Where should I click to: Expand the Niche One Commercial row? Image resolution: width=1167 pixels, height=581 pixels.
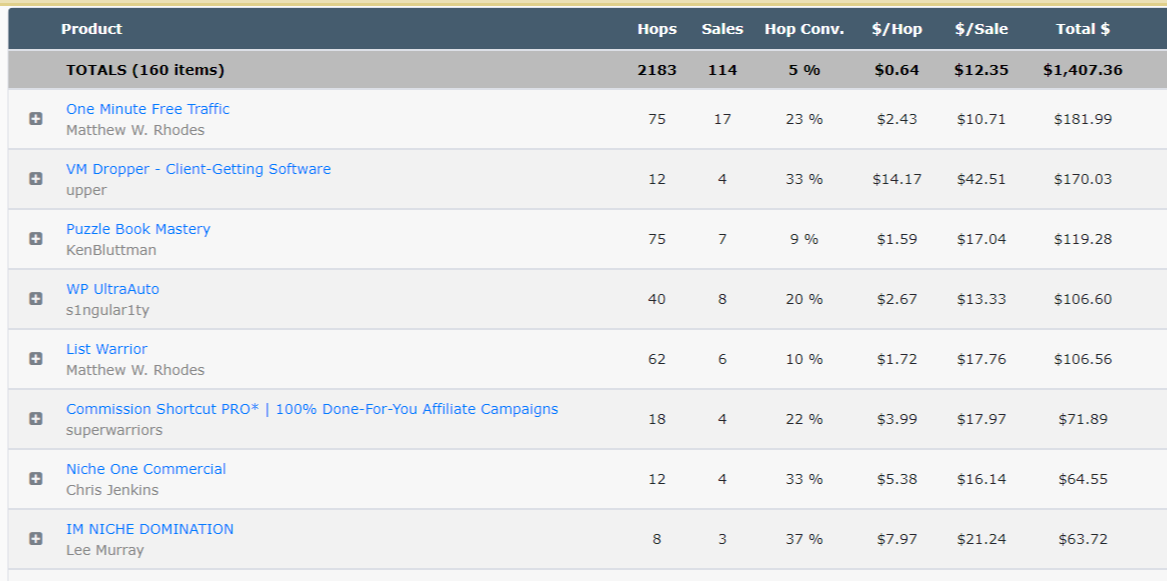[x=36, y=479]
